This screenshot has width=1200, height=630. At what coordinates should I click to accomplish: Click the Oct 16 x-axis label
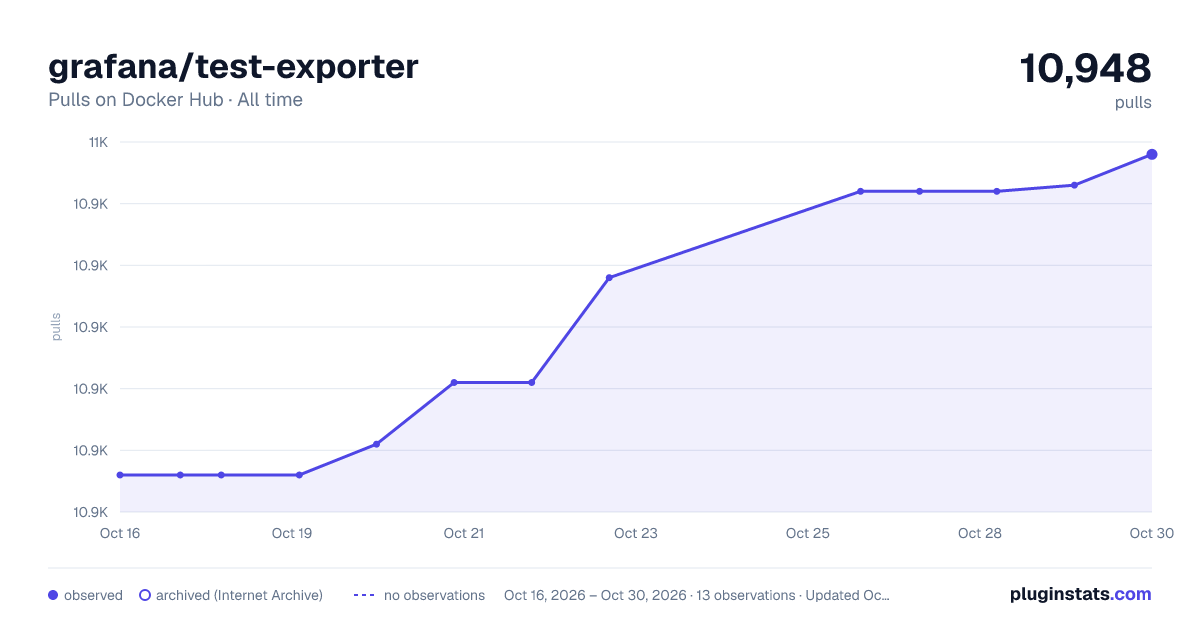coord(120,533)
